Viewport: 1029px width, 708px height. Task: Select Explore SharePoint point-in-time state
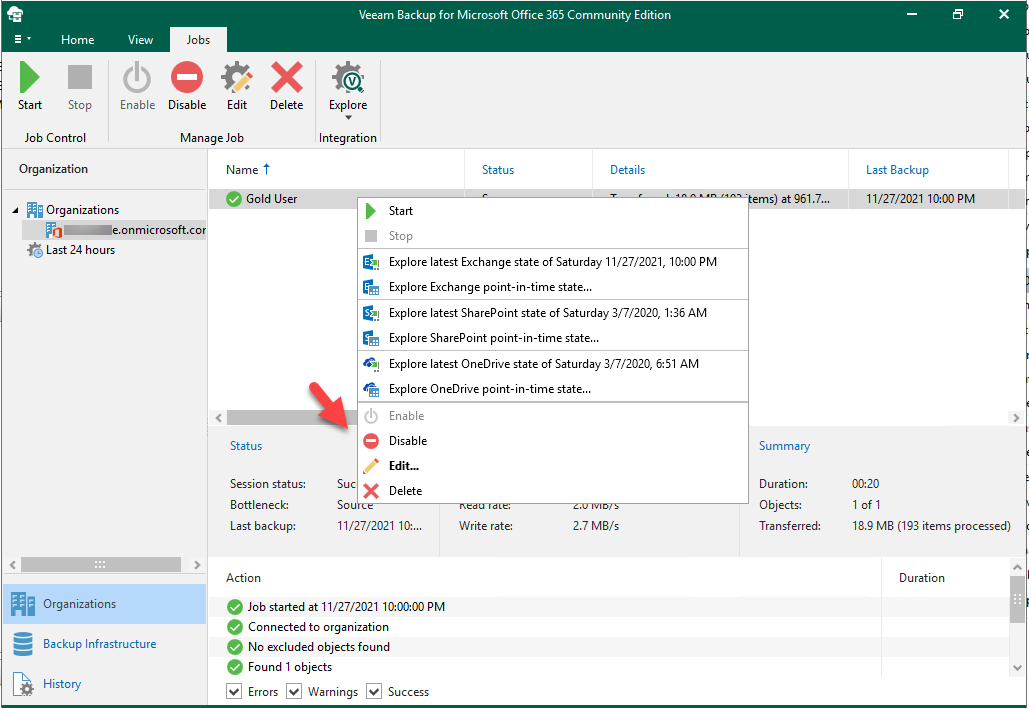(553, 338)
